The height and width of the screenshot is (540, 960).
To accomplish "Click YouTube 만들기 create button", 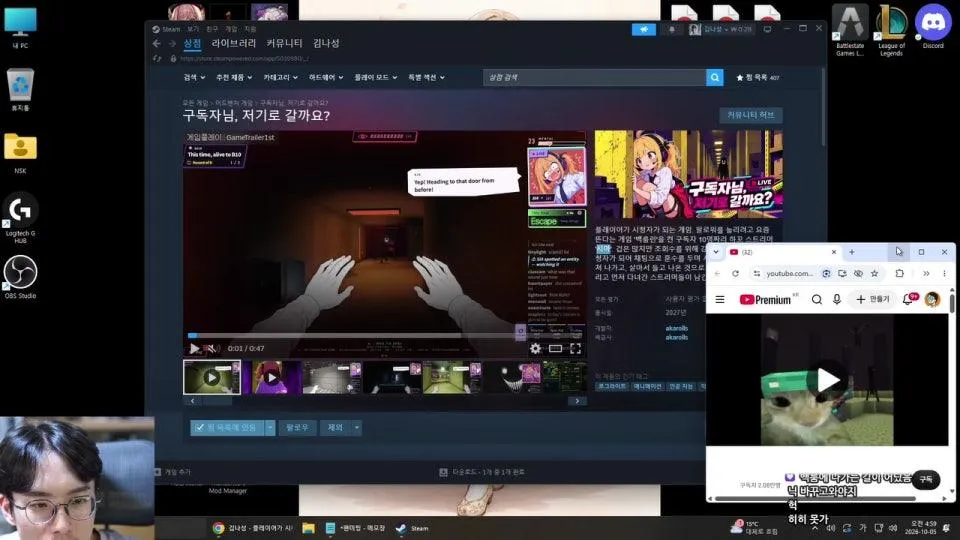I will coord(872,299).
